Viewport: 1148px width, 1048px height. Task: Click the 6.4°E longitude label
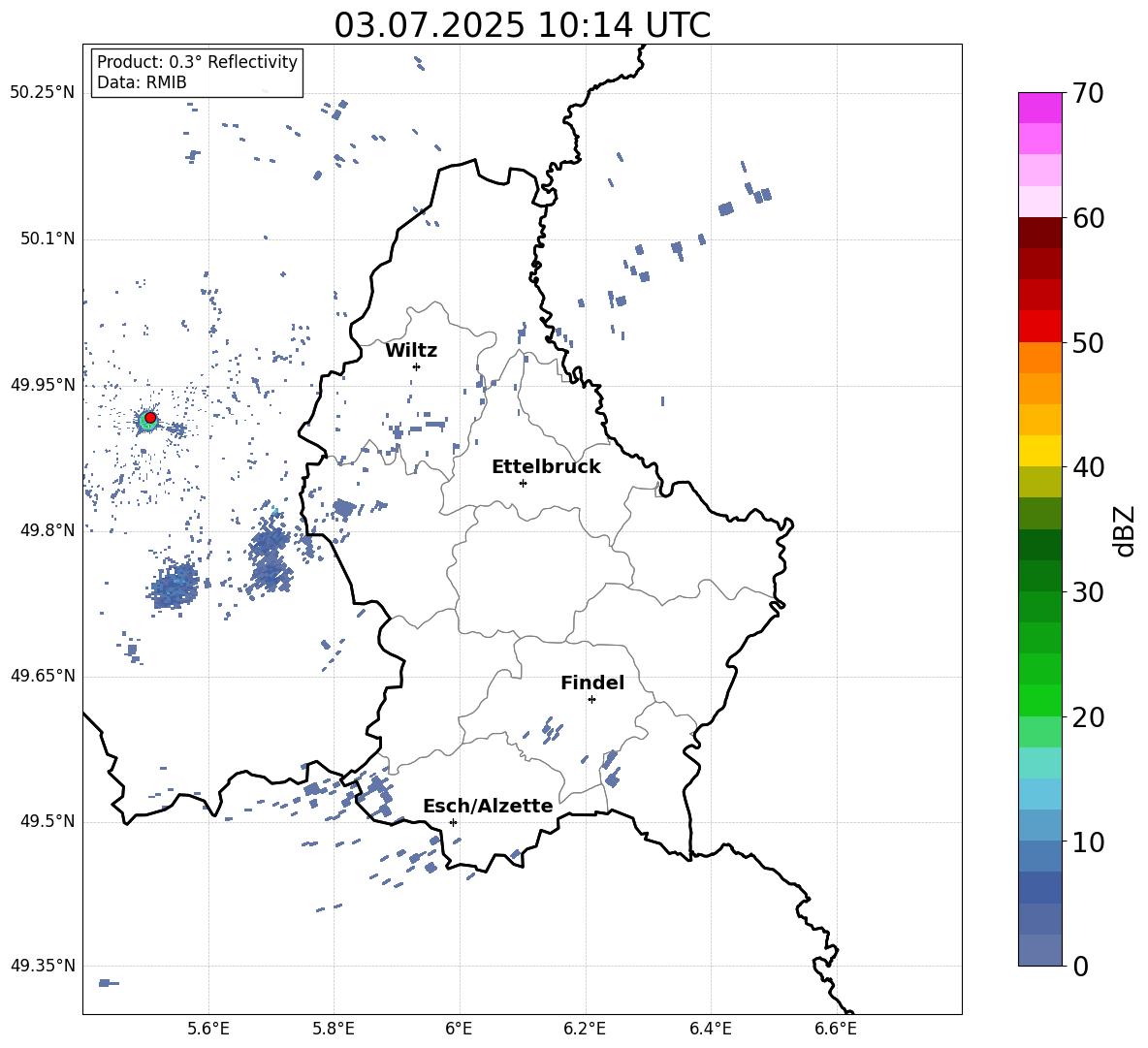tap(710, 1030)
